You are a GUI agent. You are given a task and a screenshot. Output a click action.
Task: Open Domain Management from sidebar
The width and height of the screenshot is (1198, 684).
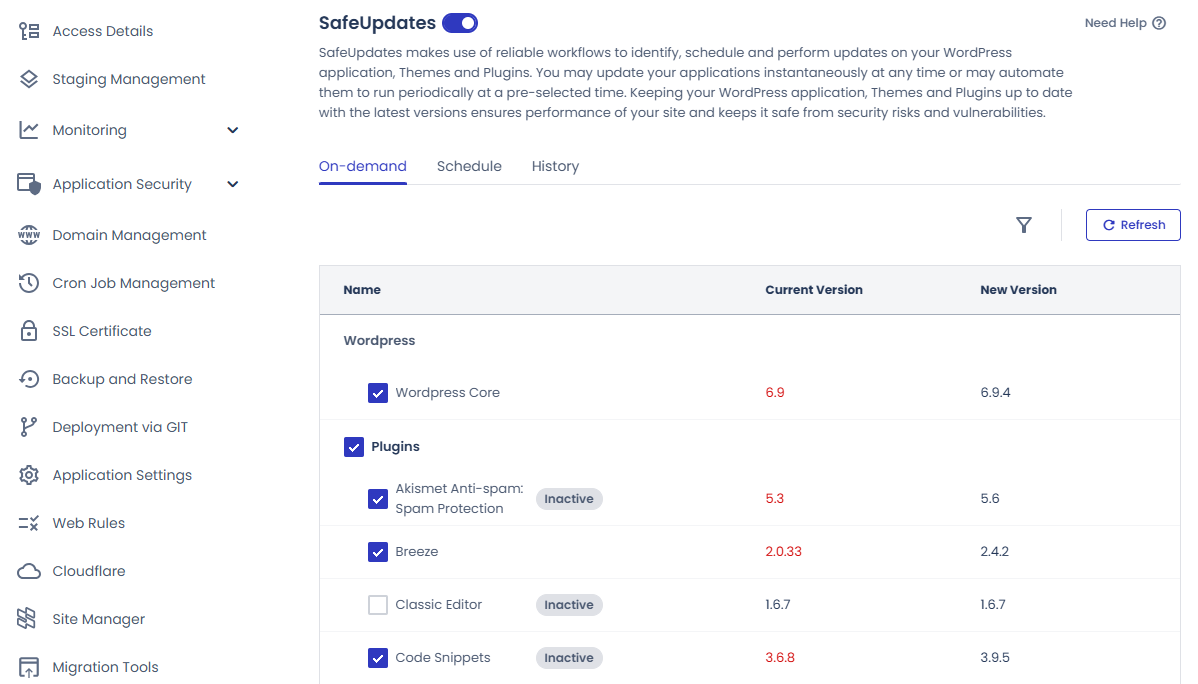129,235
